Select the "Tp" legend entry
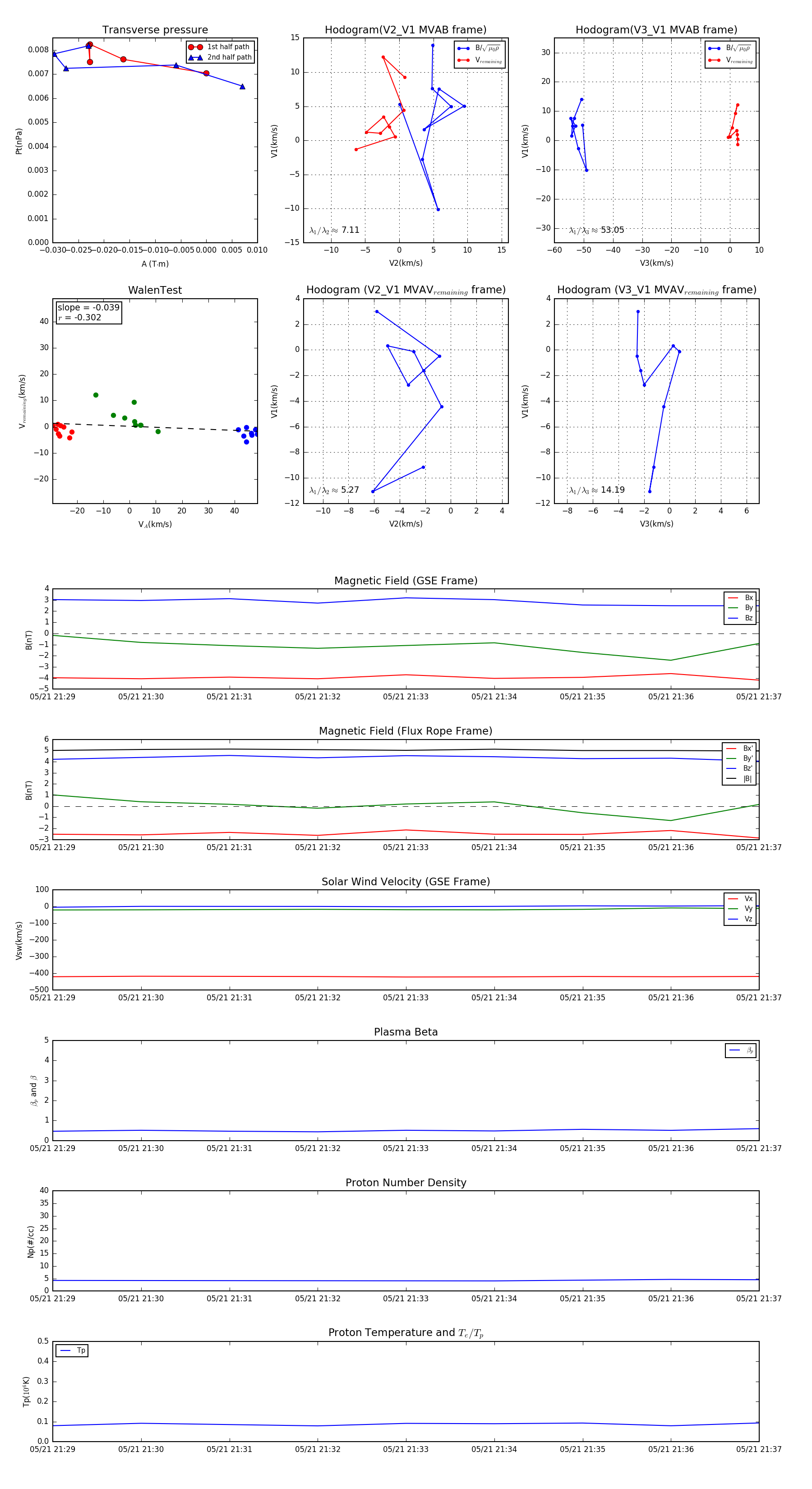The height and width of the screenshot is (1489, 812). 72,1351
